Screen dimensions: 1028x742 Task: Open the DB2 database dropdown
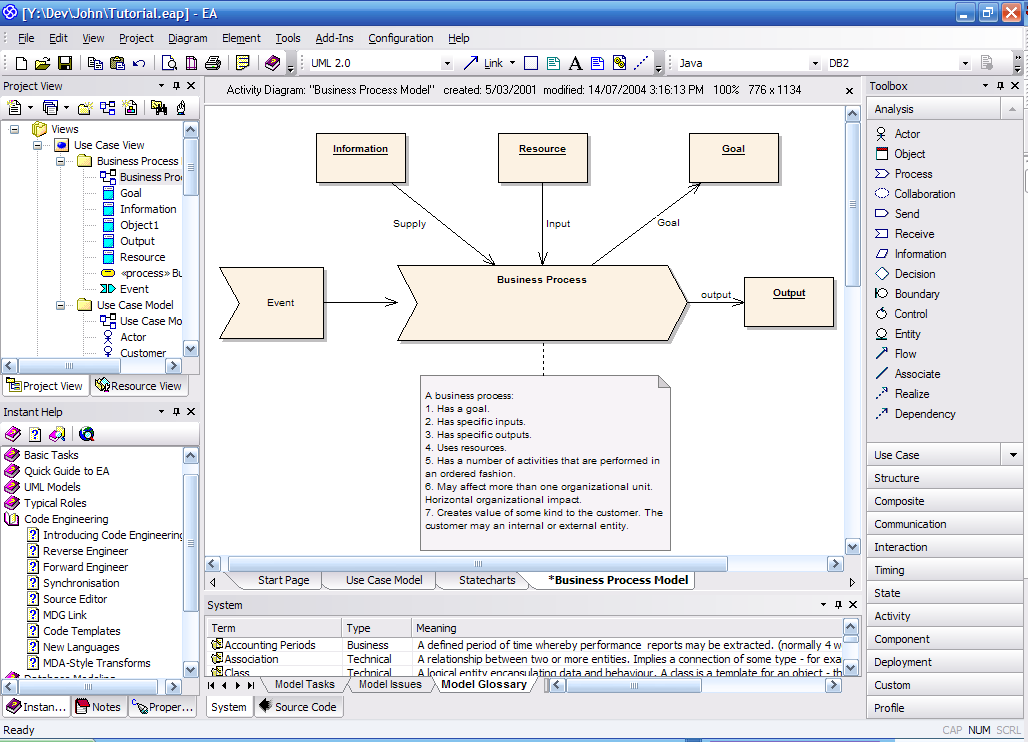coord(964,62)
